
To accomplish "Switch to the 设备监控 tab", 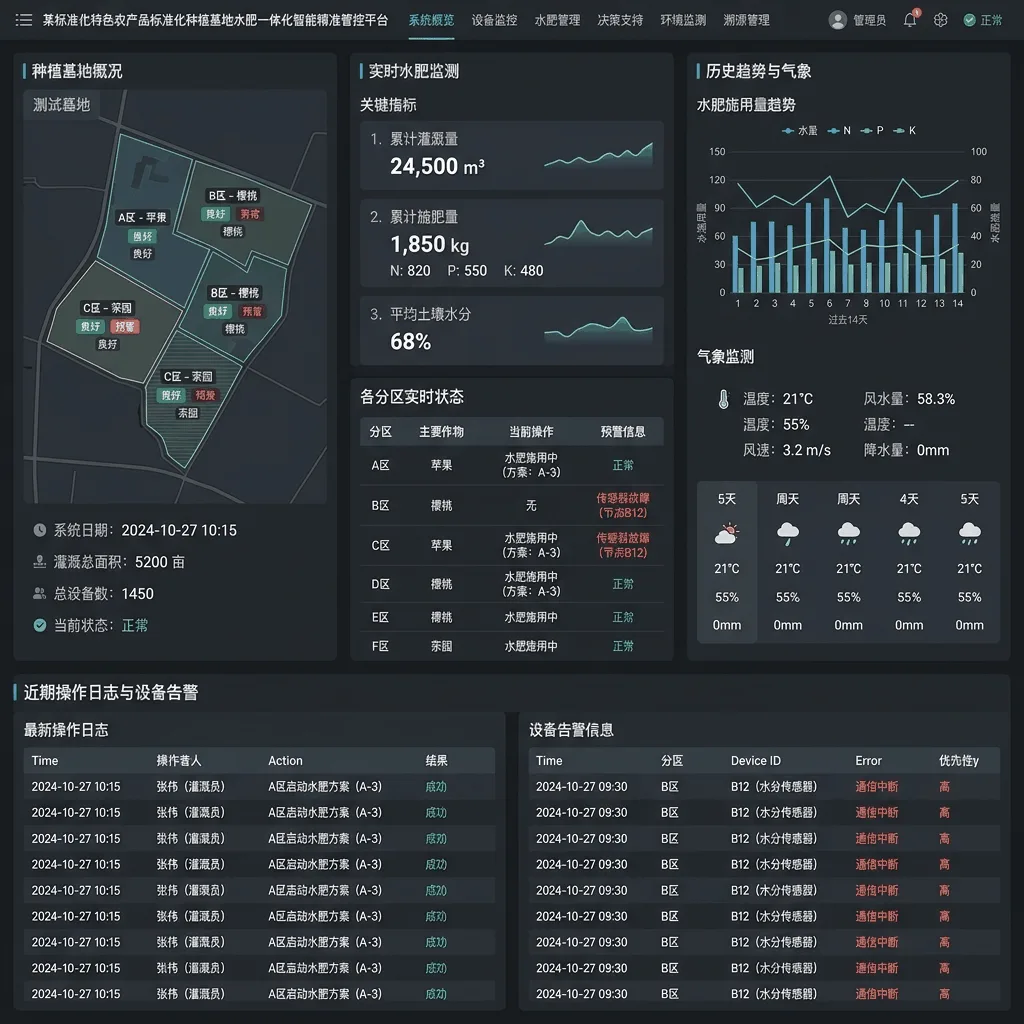I will tap(494, 20).
